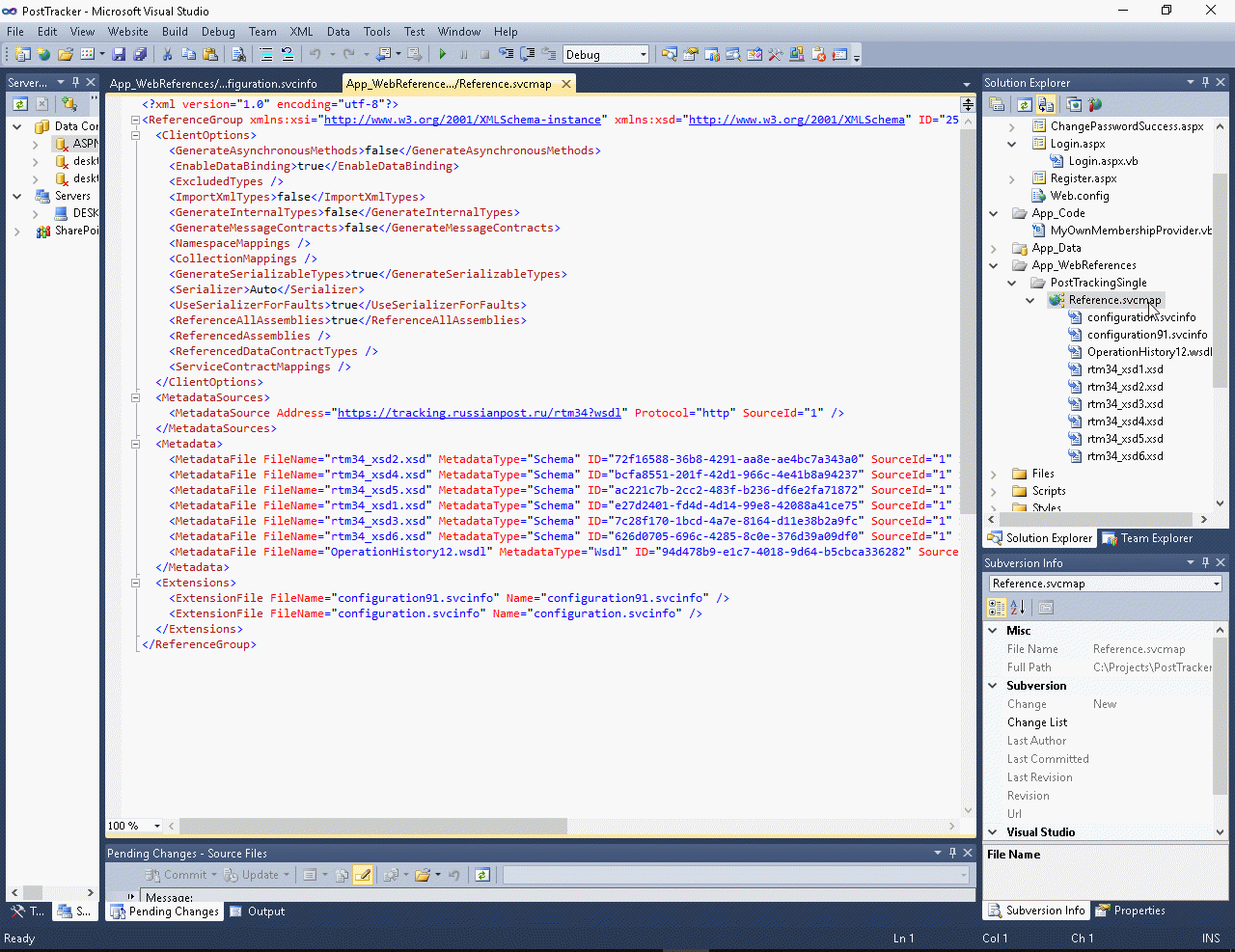This screenshot has width=1235, height=952.
Task: Click Refresh icon in Solution Explorer toolbar
Action: 1024,105
